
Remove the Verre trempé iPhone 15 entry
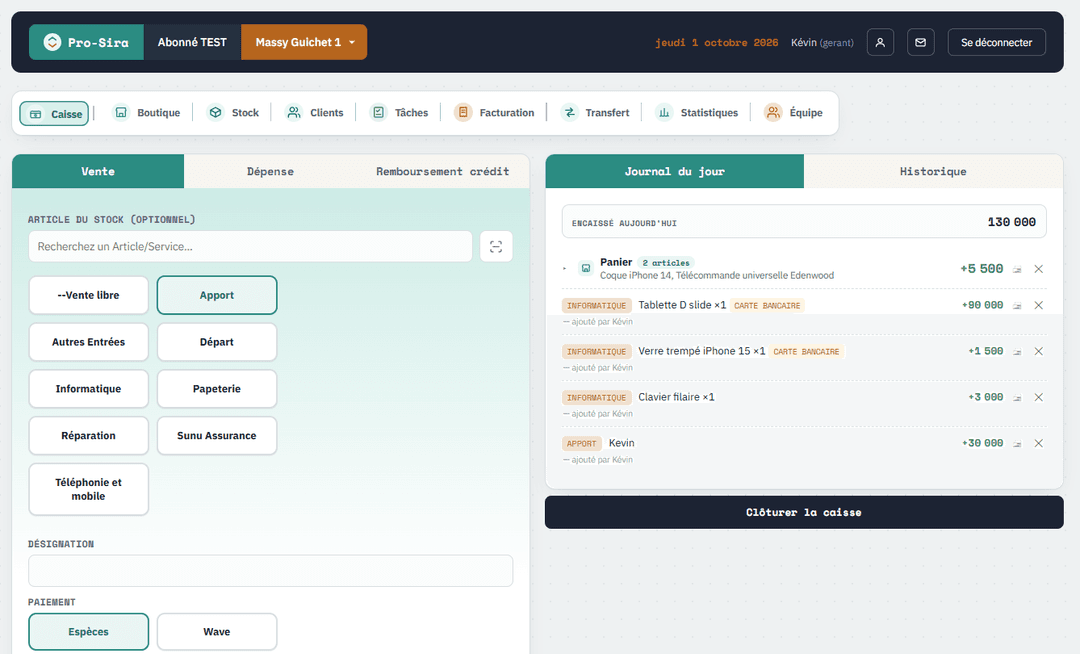(x=1039, y=352)
